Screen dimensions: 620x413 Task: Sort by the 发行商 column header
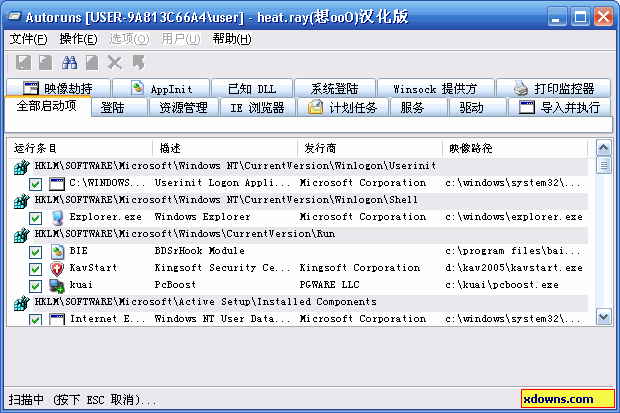[370, 148]
